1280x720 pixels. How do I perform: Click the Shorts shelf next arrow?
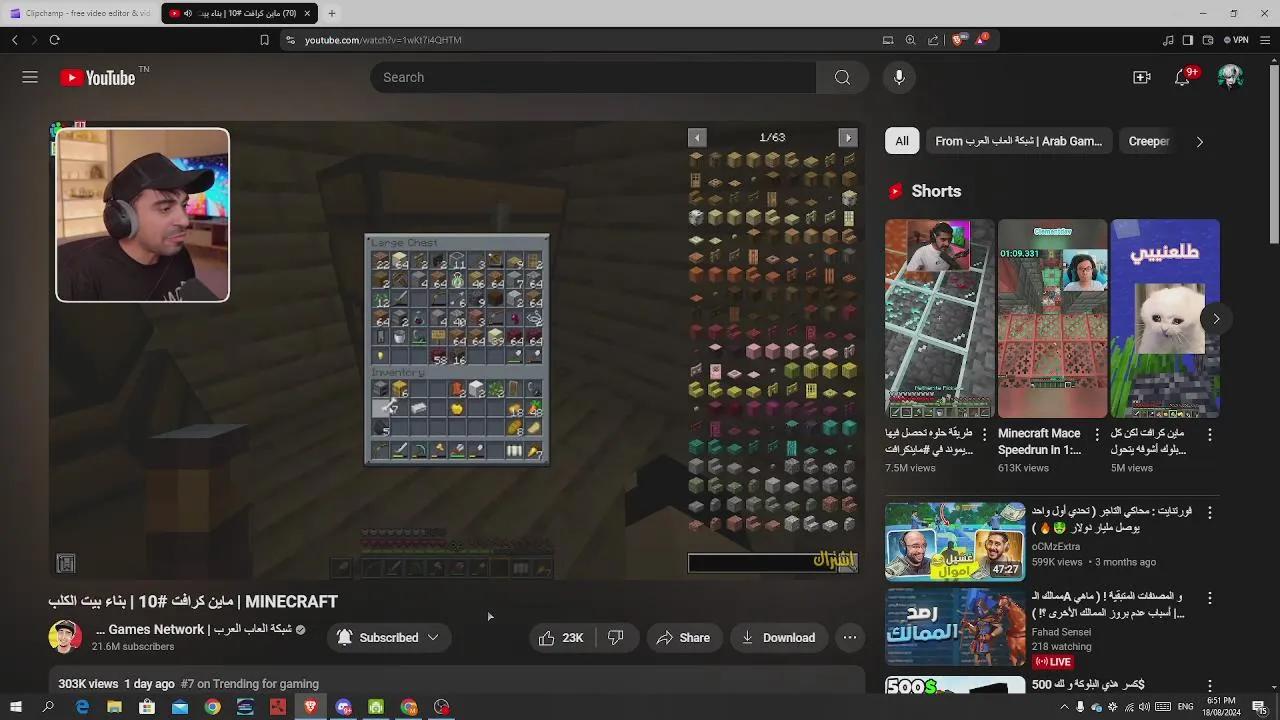(1216, 318)
